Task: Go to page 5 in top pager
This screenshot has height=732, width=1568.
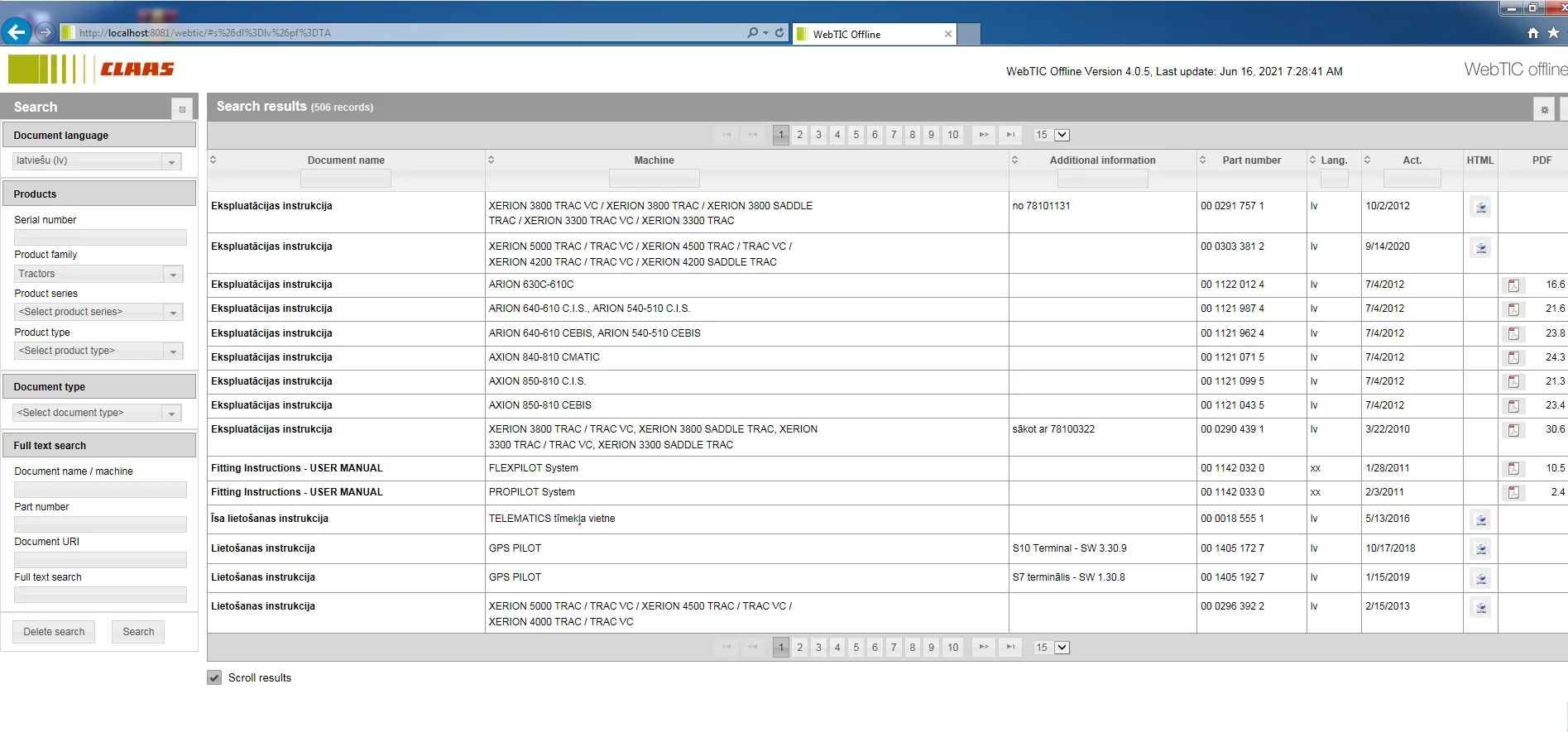Action: pos(856,135)
